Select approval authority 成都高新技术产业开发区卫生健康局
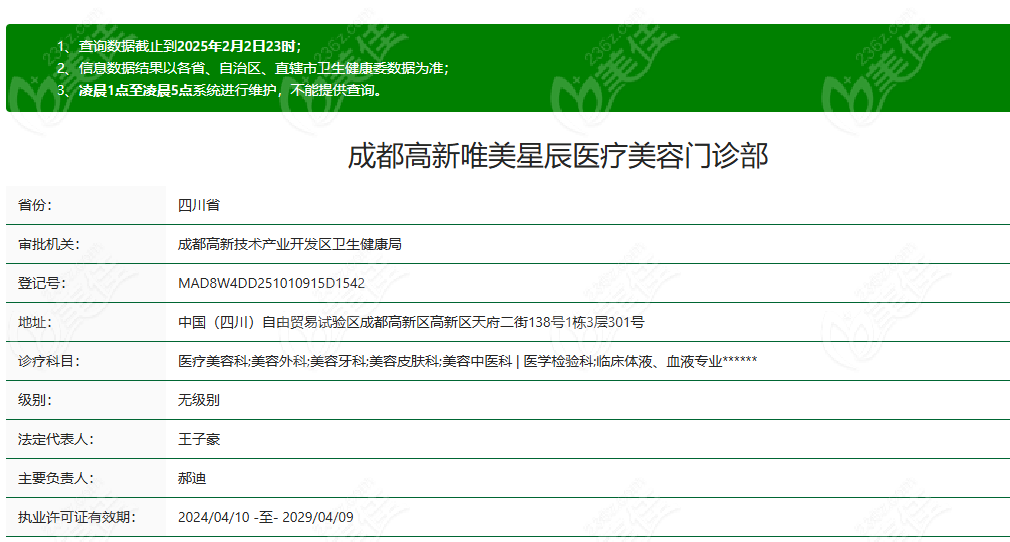 tap(289, 244)
